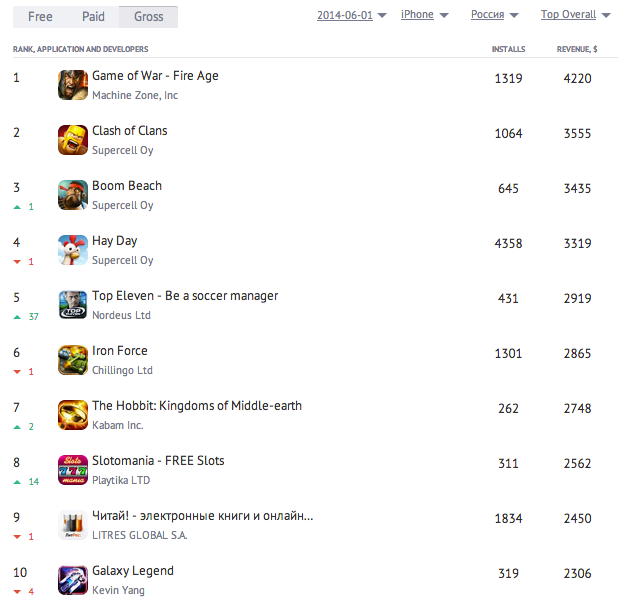Click the Slotomania app icon

(73, 470)
